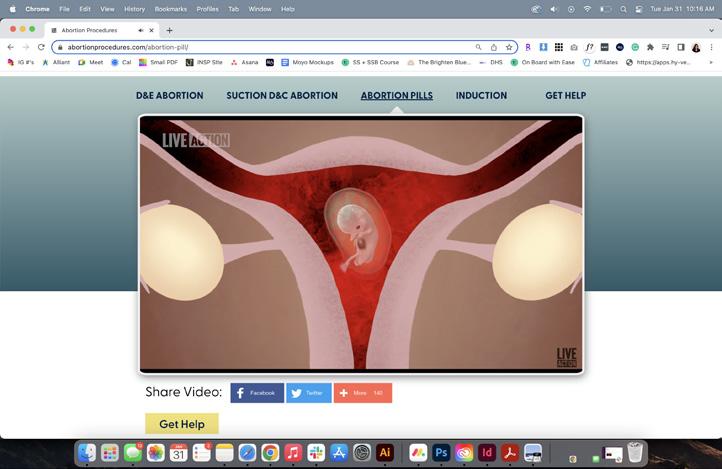The image size is (722, 469).
Task: Open the View menu in menu bar
Action: (107, 9)
